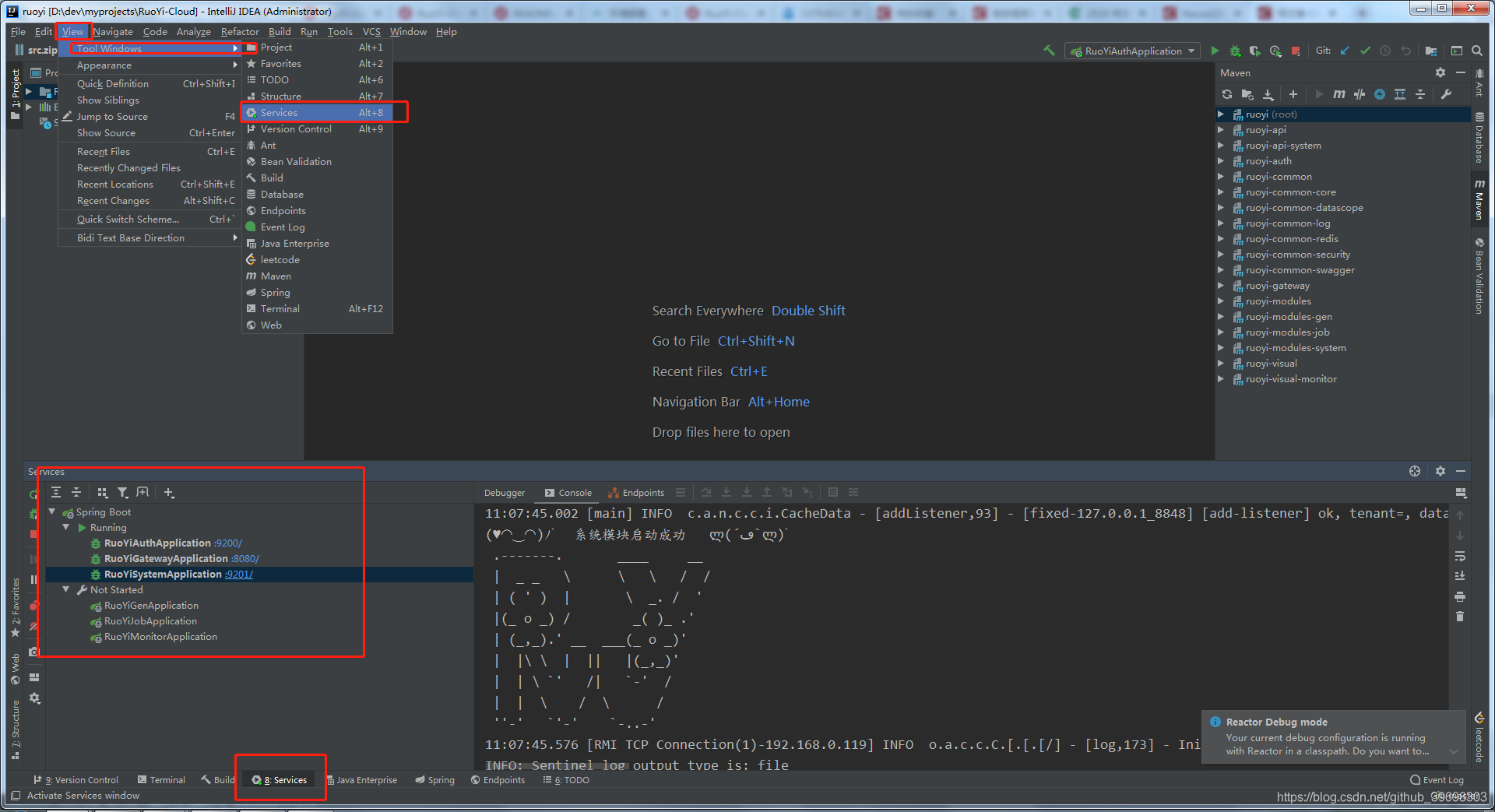The image size is (1495, 812).
Task: Expand ruoyi (root) Maven node
Action: (x=1221, y=114)
